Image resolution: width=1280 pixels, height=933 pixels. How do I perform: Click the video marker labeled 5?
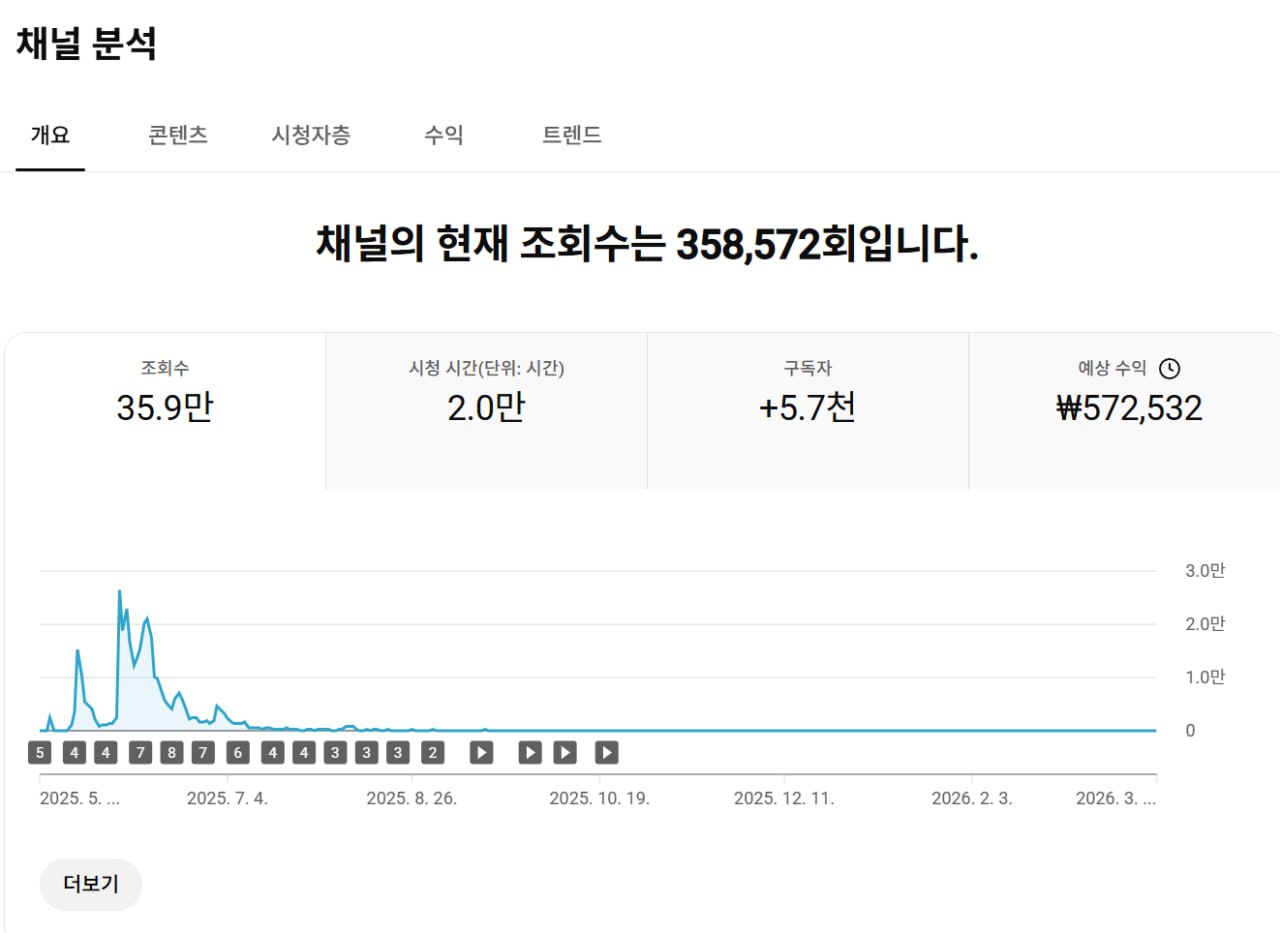coord(40,753)
